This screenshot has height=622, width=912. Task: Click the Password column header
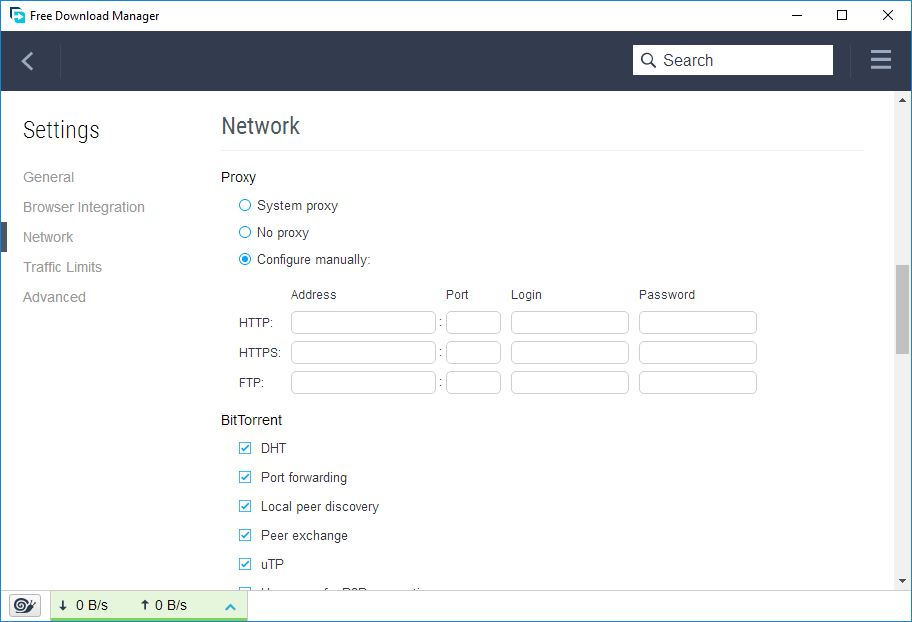[x=667, y=294]
